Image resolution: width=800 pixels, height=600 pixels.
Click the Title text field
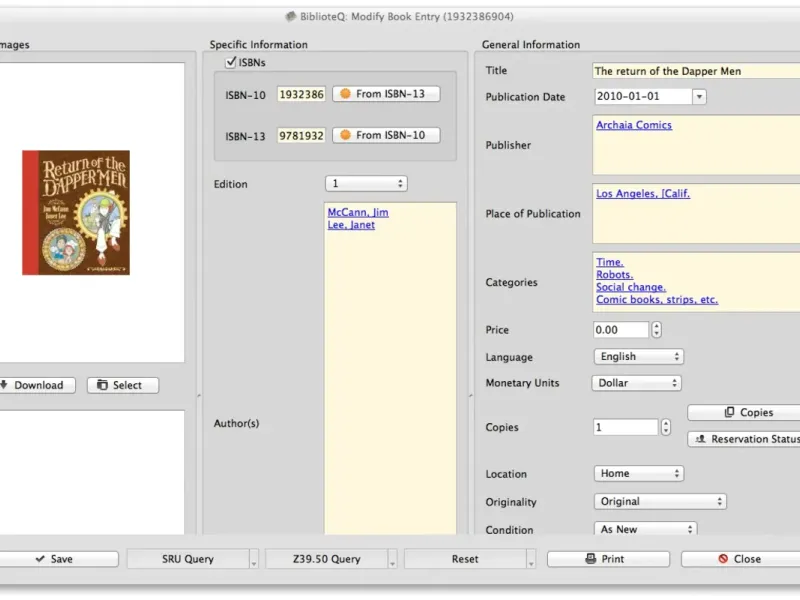694,71
